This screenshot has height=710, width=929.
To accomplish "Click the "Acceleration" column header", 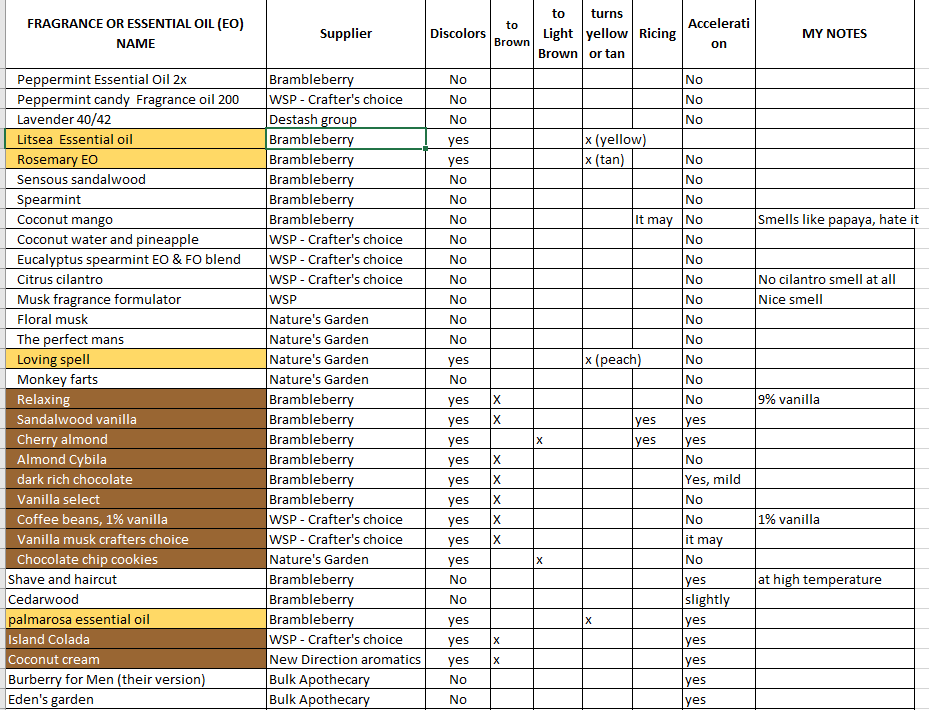I will (x=717, y=33).
